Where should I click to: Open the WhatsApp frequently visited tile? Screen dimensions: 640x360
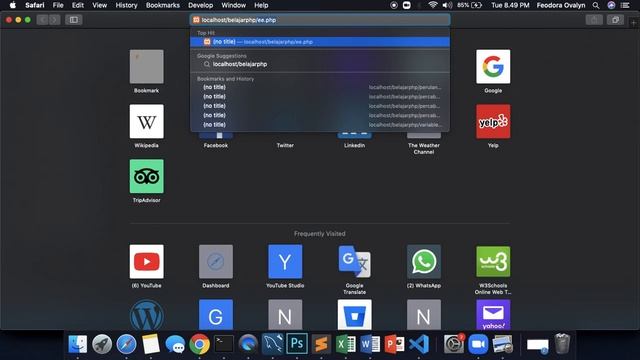click(x=424, y=262)
